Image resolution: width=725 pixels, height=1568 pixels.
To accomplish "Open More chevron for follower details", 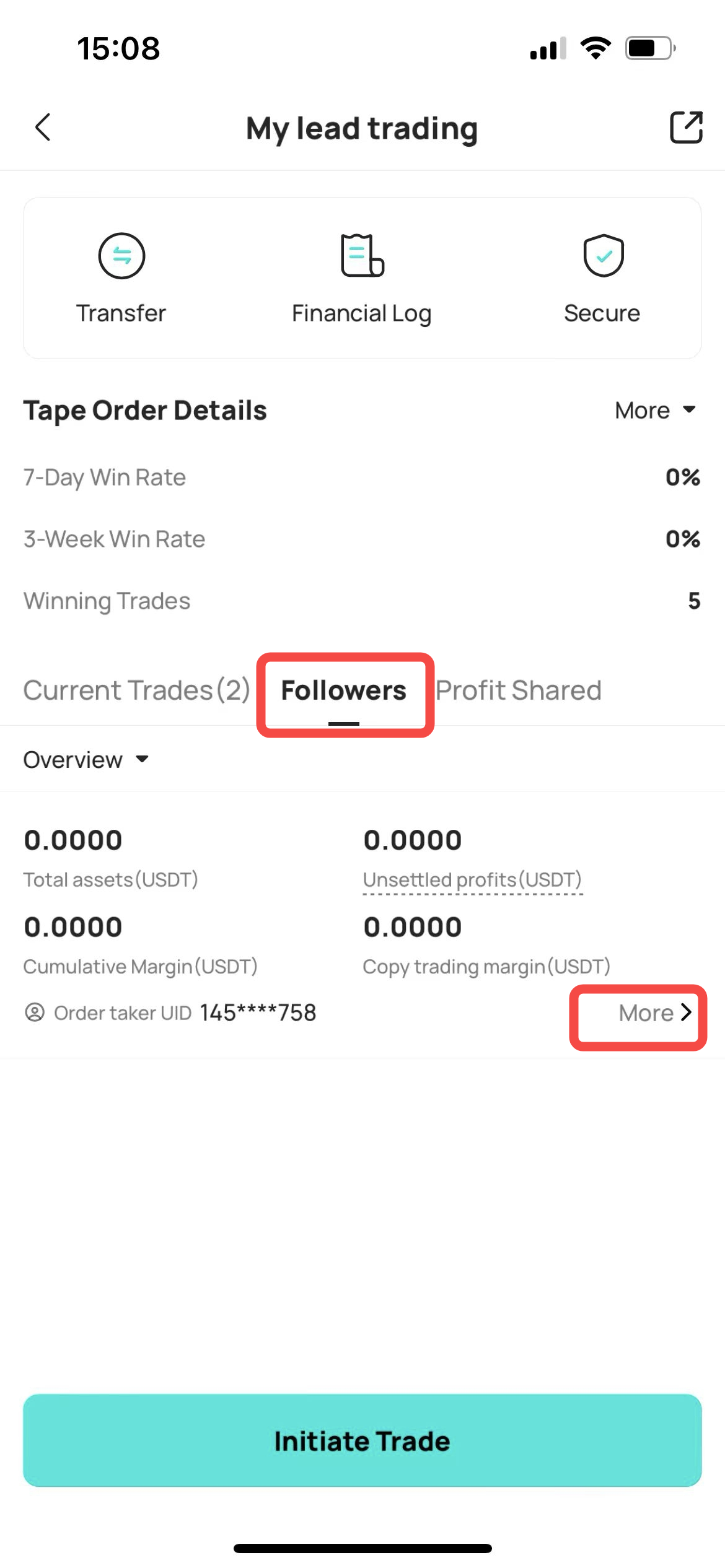I will pyautogui.click(x=654, y=1013).
